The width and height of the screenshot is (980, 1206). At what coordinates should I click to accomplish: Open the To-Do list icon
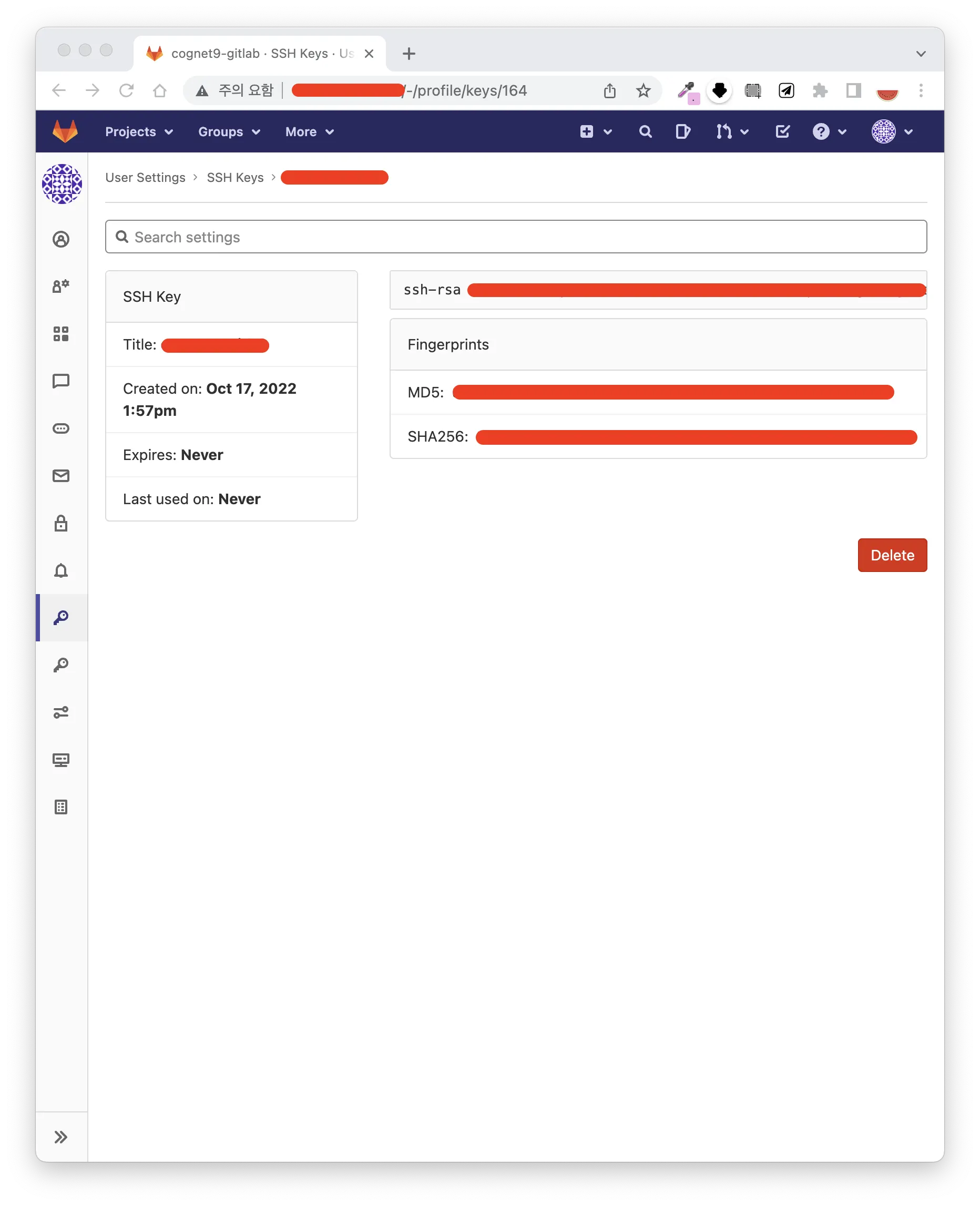tap(782, 131)
